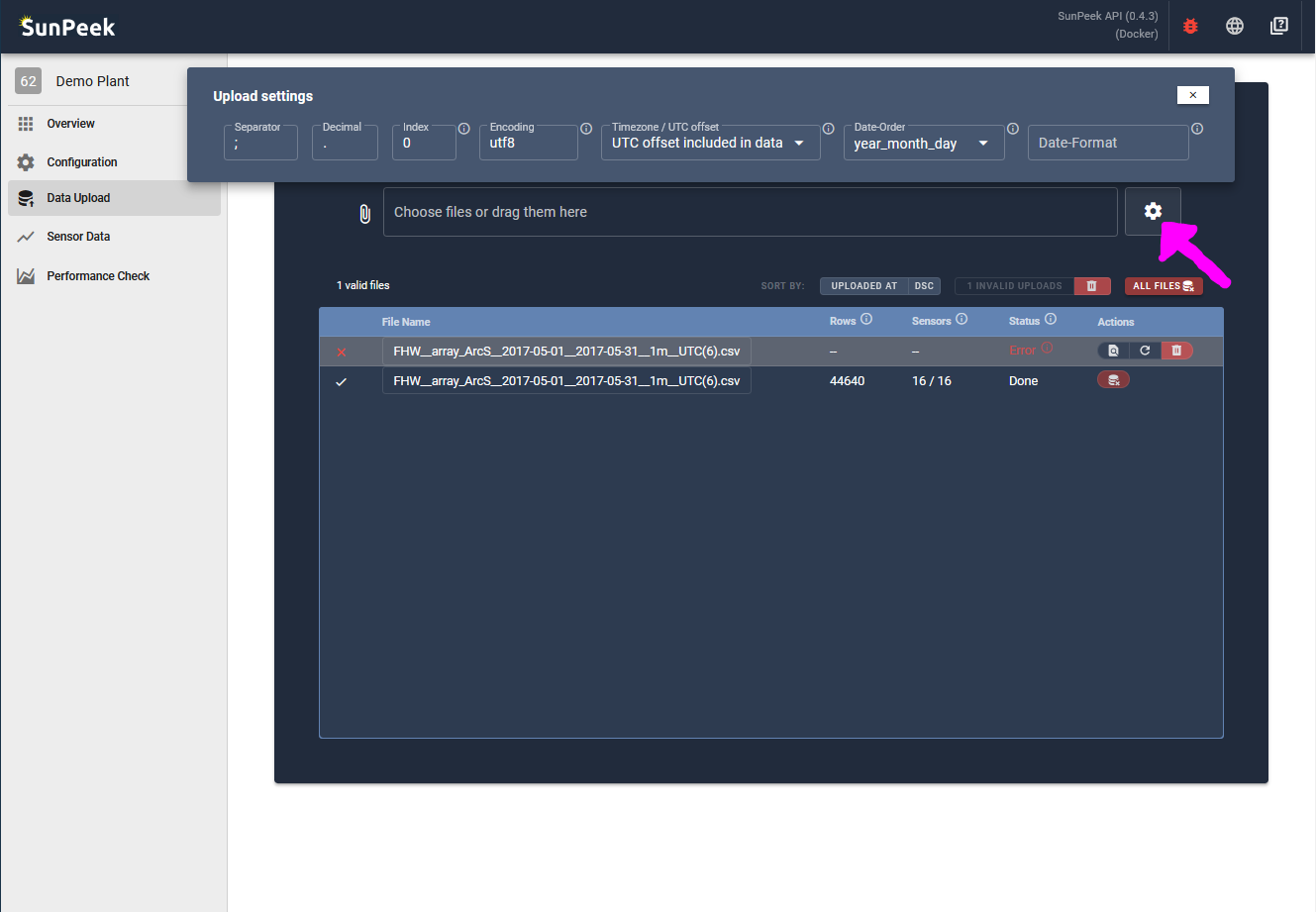
Task: Click the SunPeek API version text
Action: pos(1108,16)
